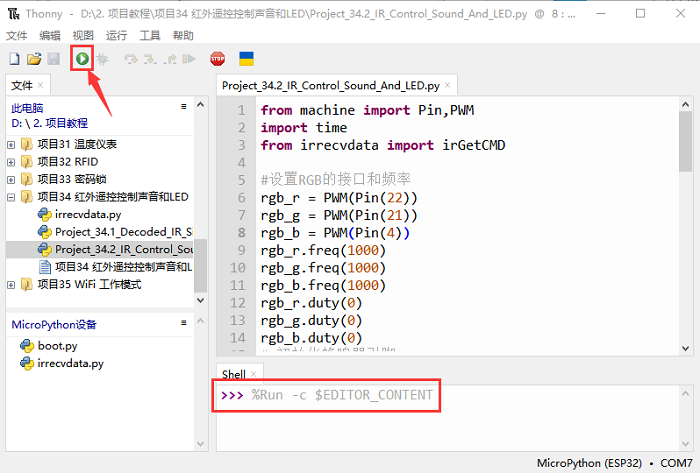Expand the 项目31 温度仪表 folder
This screenshot has width=700, height=473.
pyautogui.click(x=11, y=144)
